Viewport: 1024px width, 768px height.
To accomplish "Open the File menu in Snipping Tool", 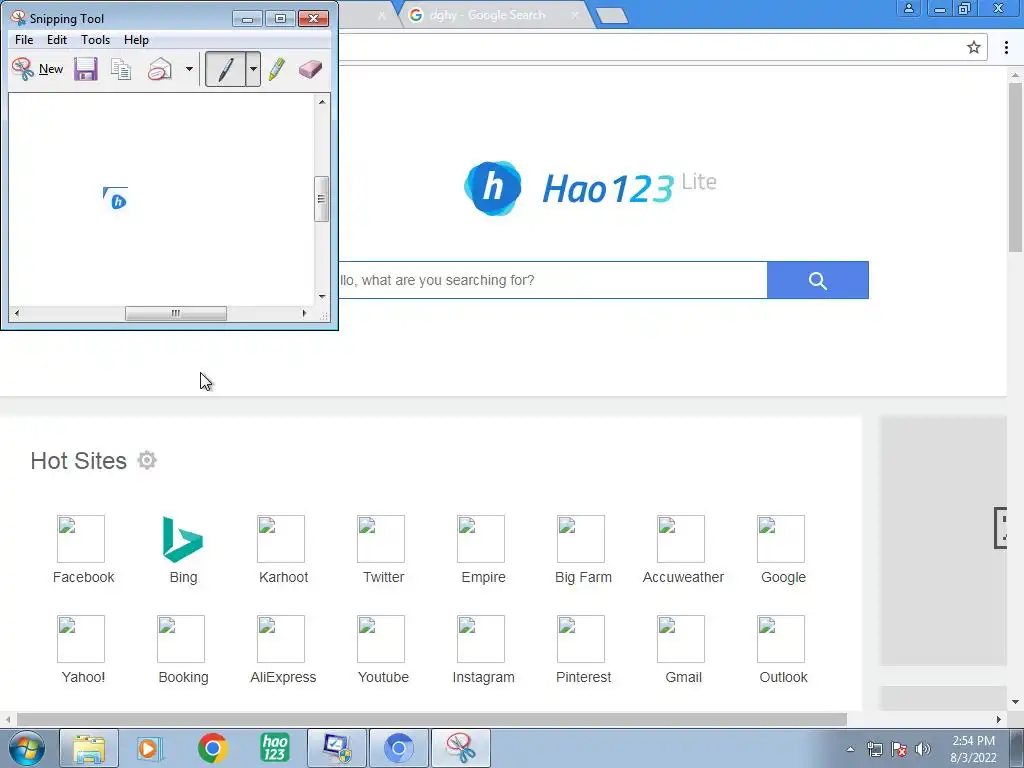I will pos(24,40).
